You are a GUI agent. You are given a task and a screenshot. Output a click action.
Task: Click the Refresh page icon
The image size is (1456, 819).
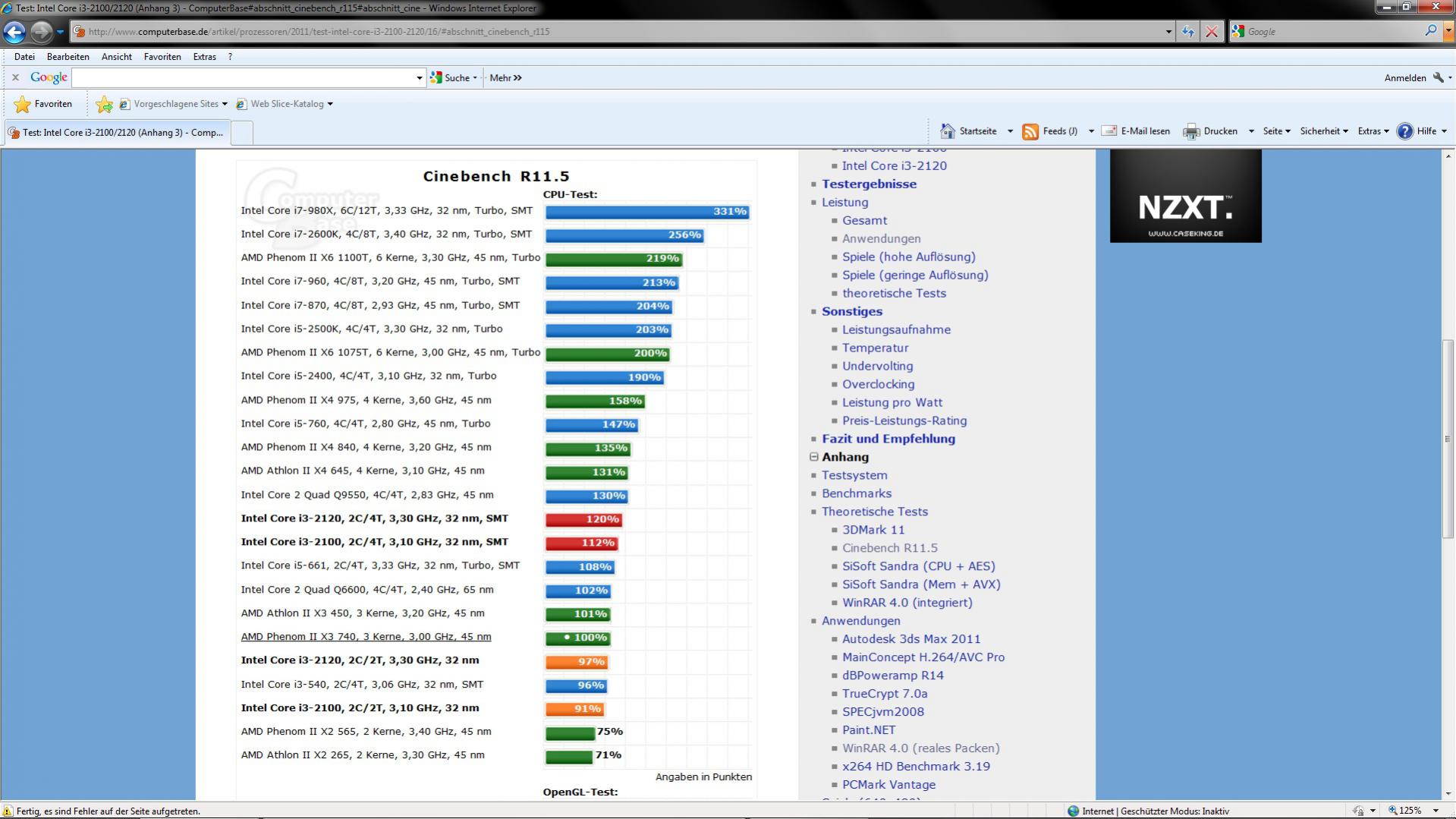[1187, 32]
